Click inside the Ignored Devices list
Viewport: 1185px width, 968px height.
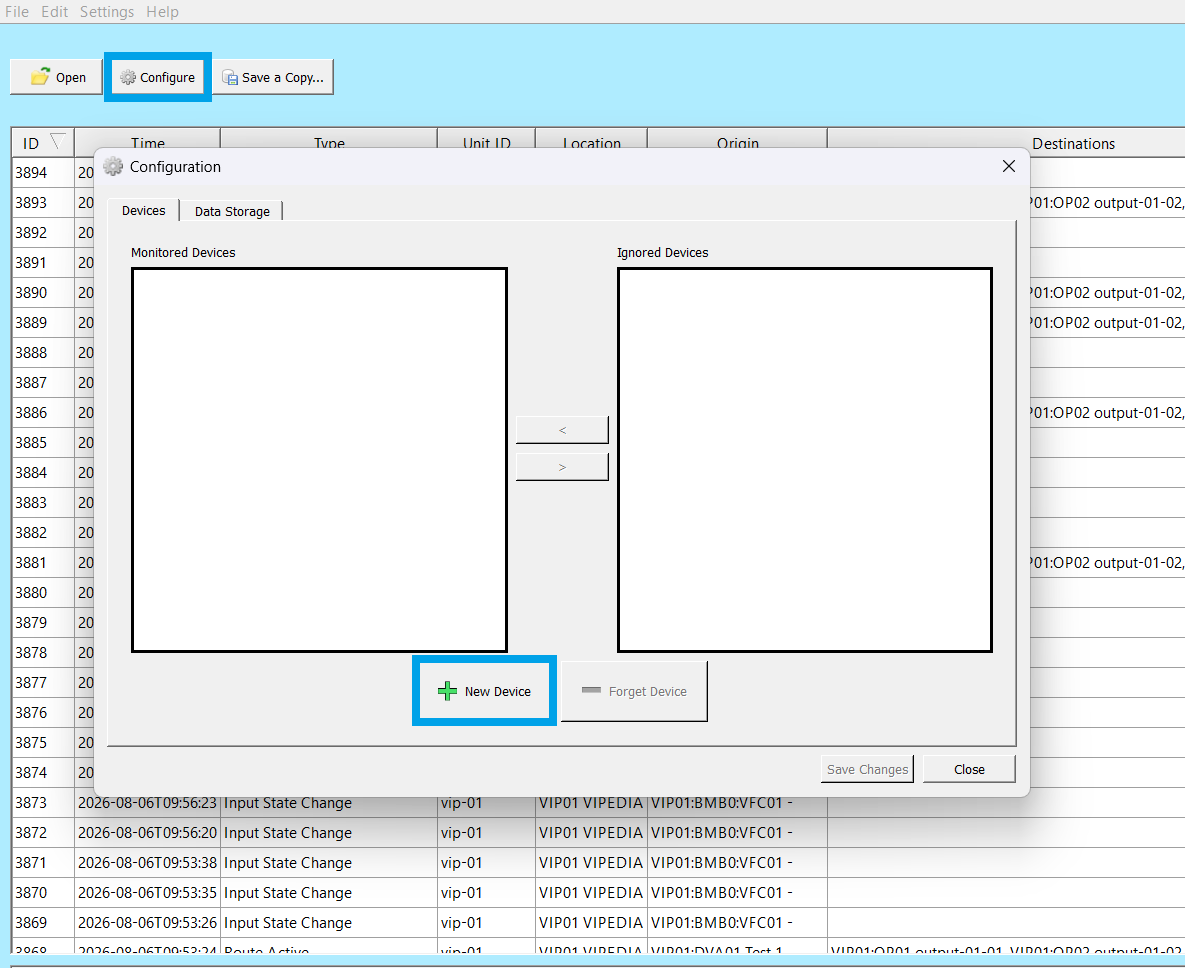tap(805, 459)
